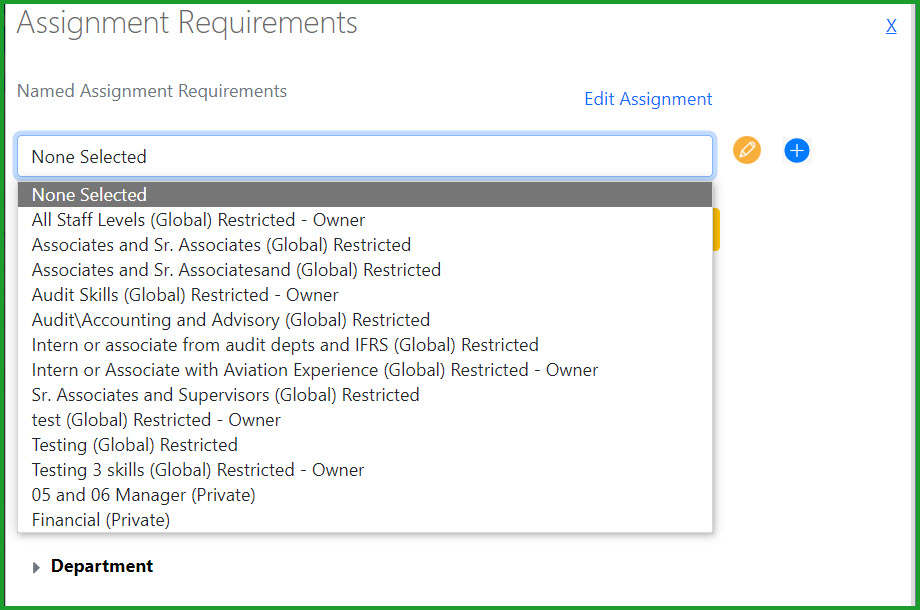920x610 pixels.
Task: Click the orange pencil edit icon
Action: (747, 150)
